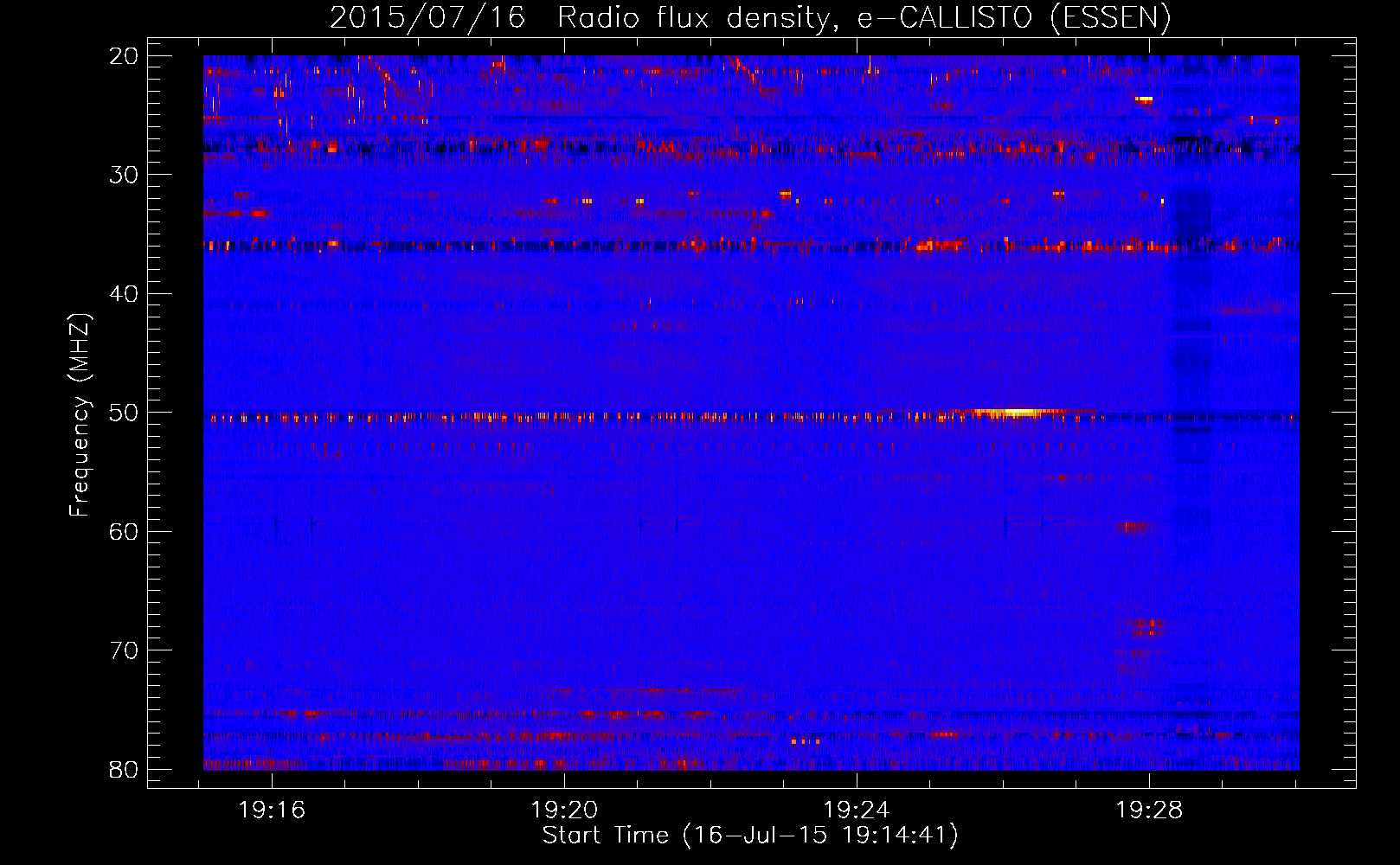Click the plot title mentioning e-CALLISTO (ESSEN)
Image resolution: width=1400 pixels, height=865 pixels.
tap(750, 17)
